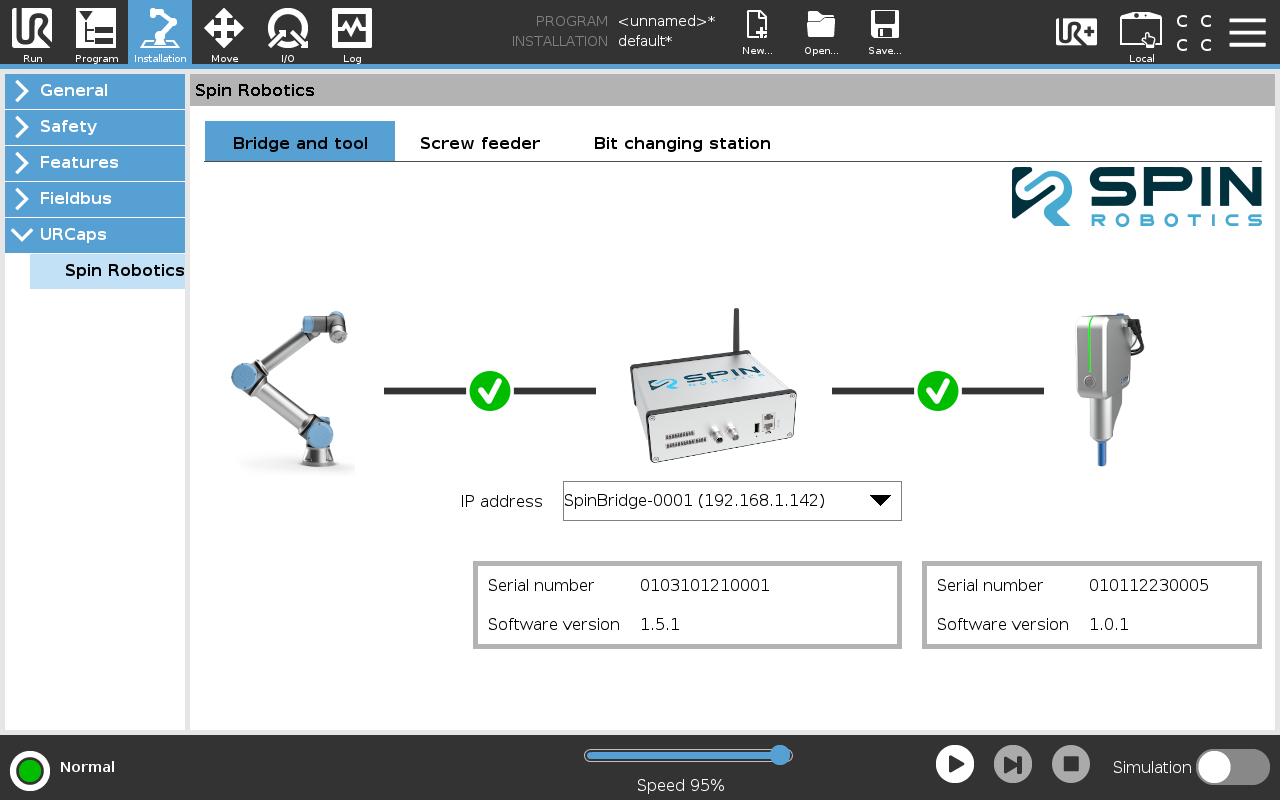Click green checkmark between bridge and tool
Screen dimensions: 1280x800
pos(938,391)
